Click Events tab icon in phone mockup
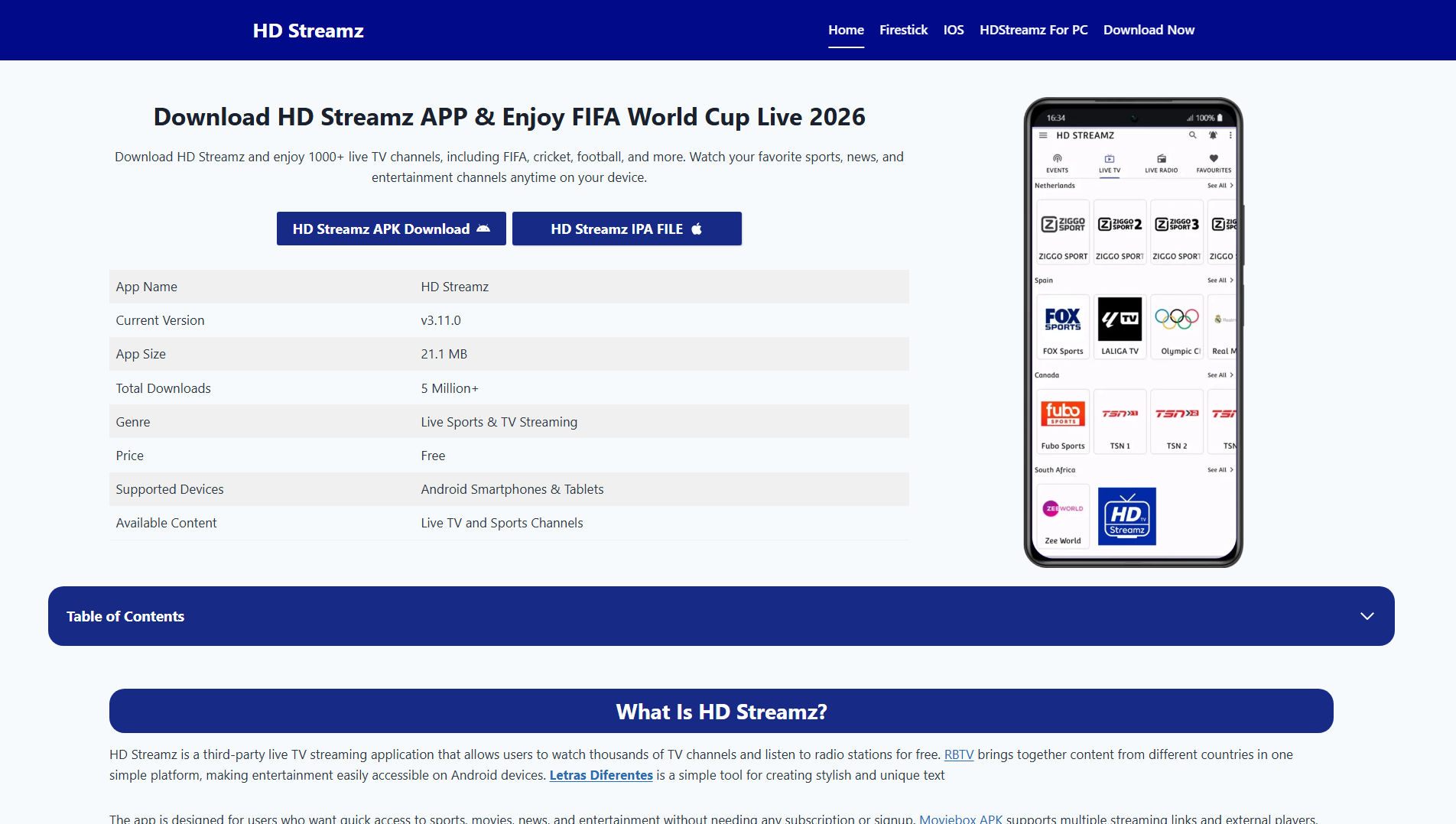This screenshot has width=1456, height=824. (1058, 158)
